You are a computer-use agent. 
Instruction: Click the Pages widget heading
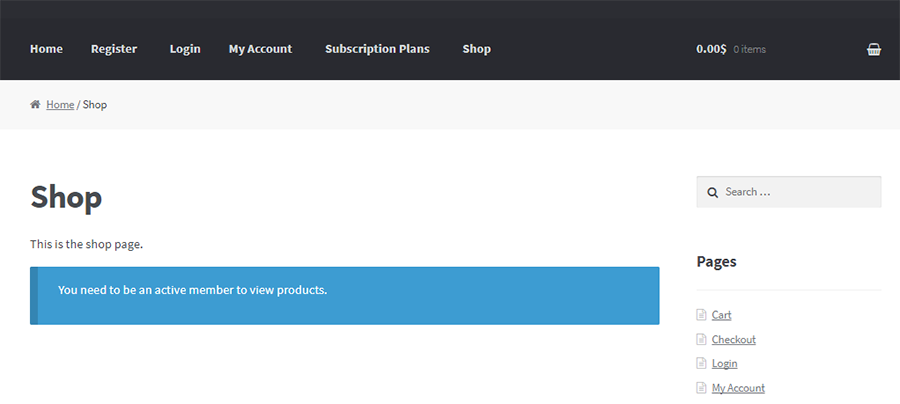pos(716,262)
